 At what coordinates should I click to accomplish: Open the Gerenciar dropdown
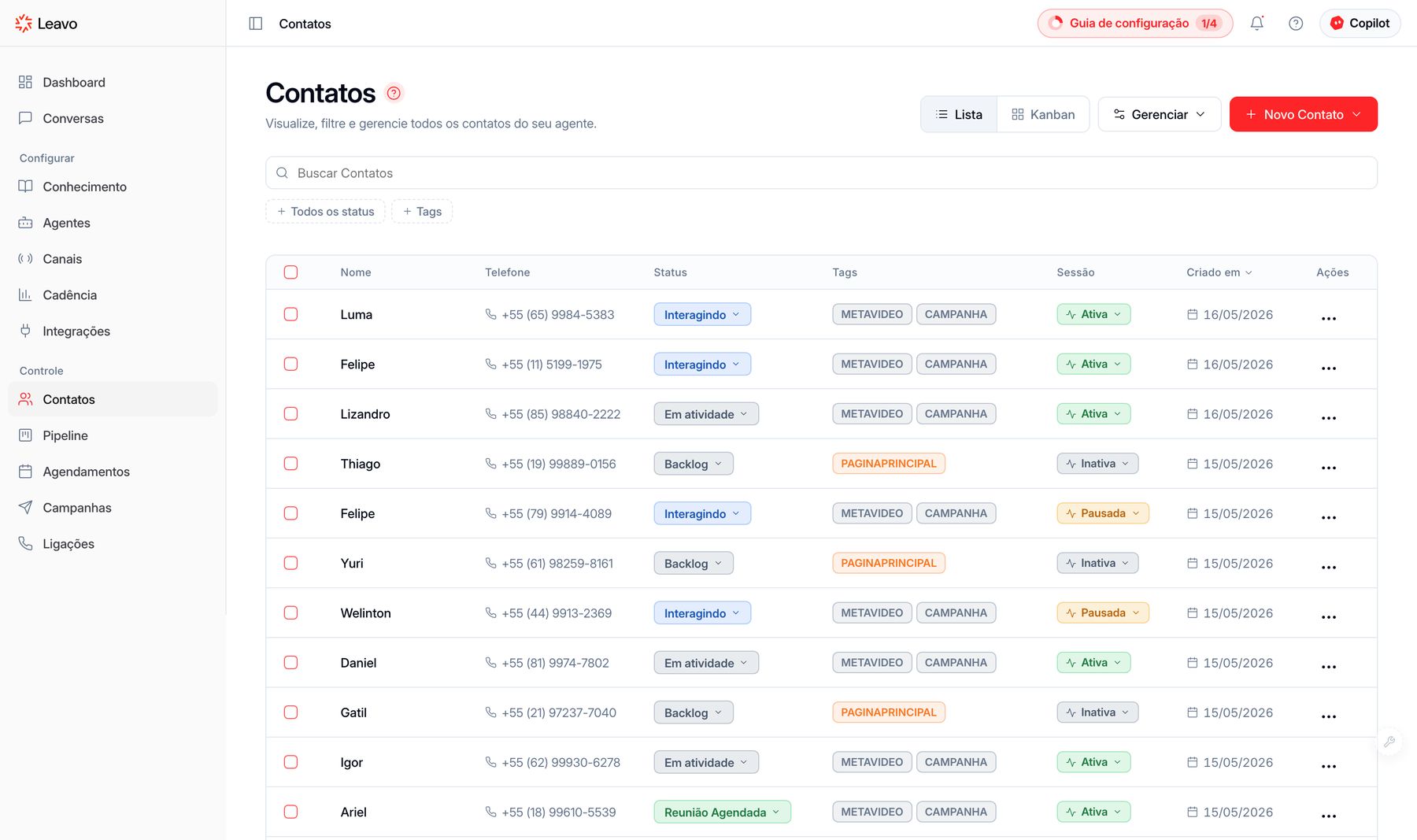pyautogui.click(x=1160, y=114)
